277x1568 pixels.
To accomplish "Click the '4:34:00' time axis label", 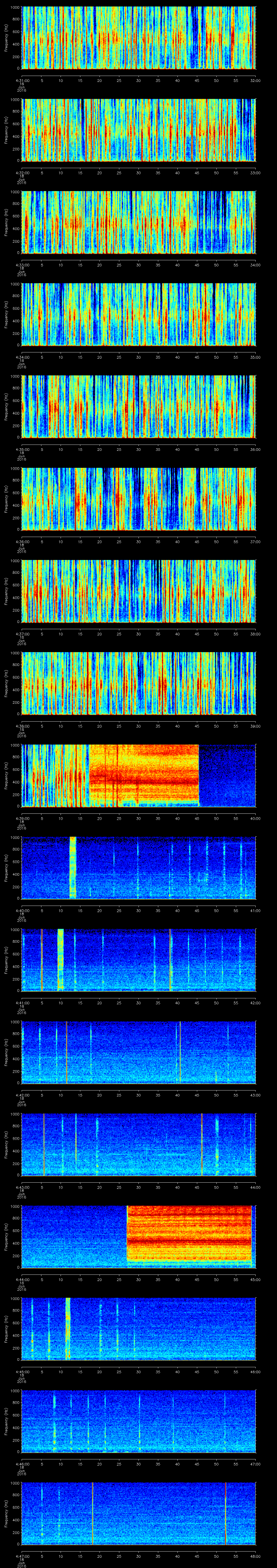I will tap(22, 357).
